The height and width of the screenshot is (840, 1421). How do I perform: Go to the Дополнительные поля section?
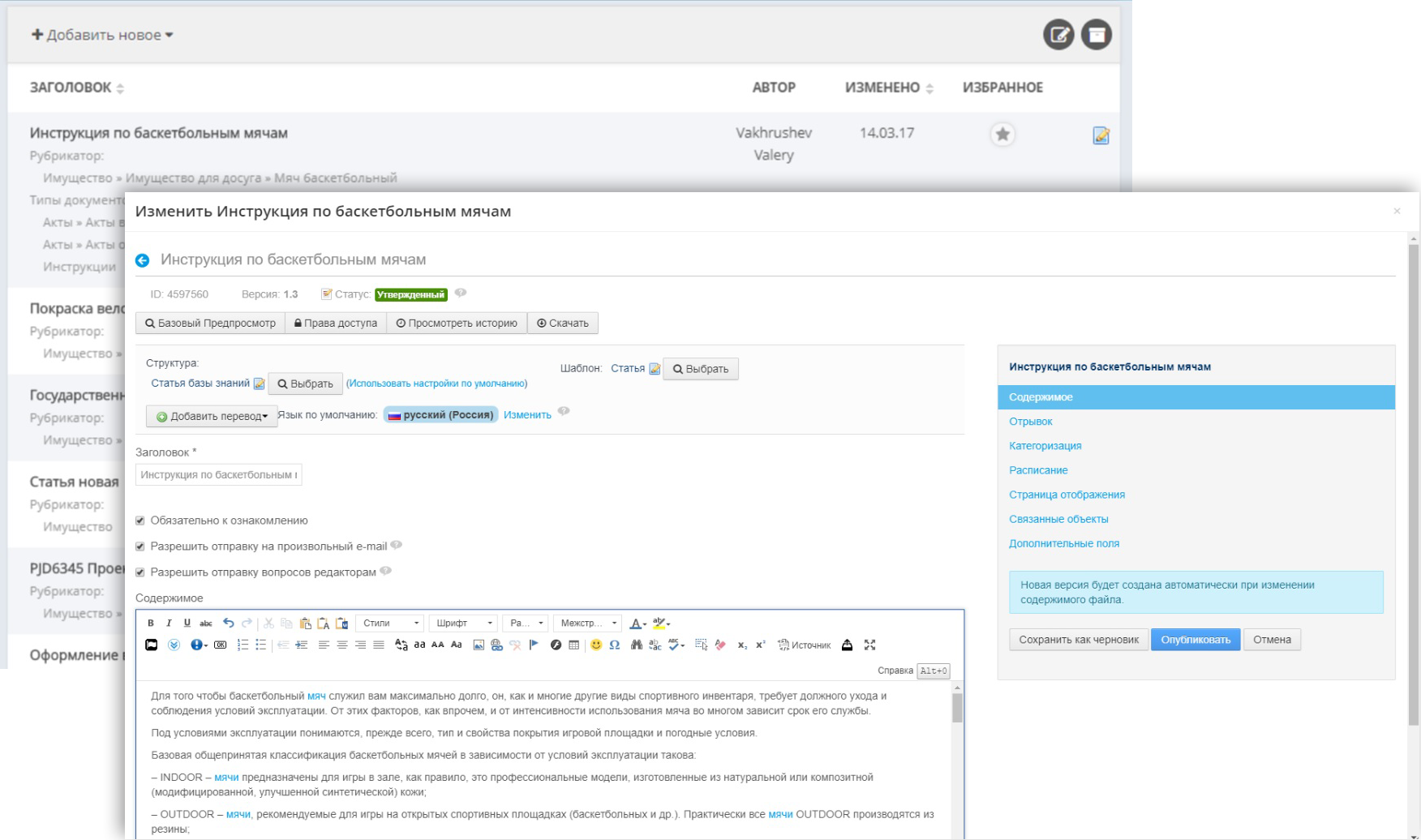pos(1063,543)
